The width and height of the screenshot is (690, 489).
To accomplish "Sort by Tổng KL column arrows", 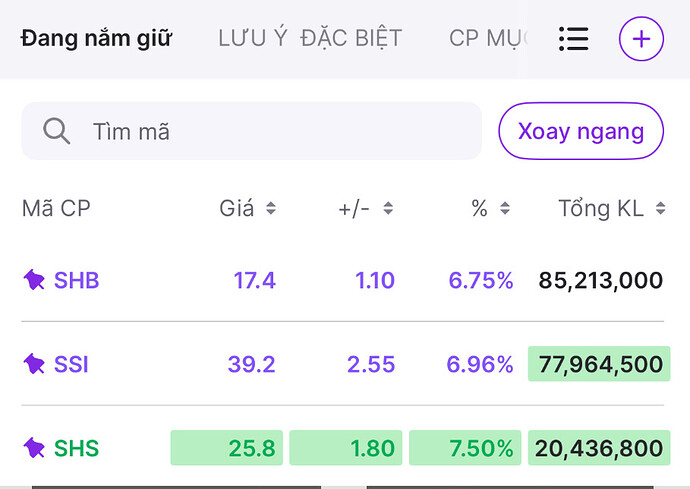I will (x=660, y=209).
